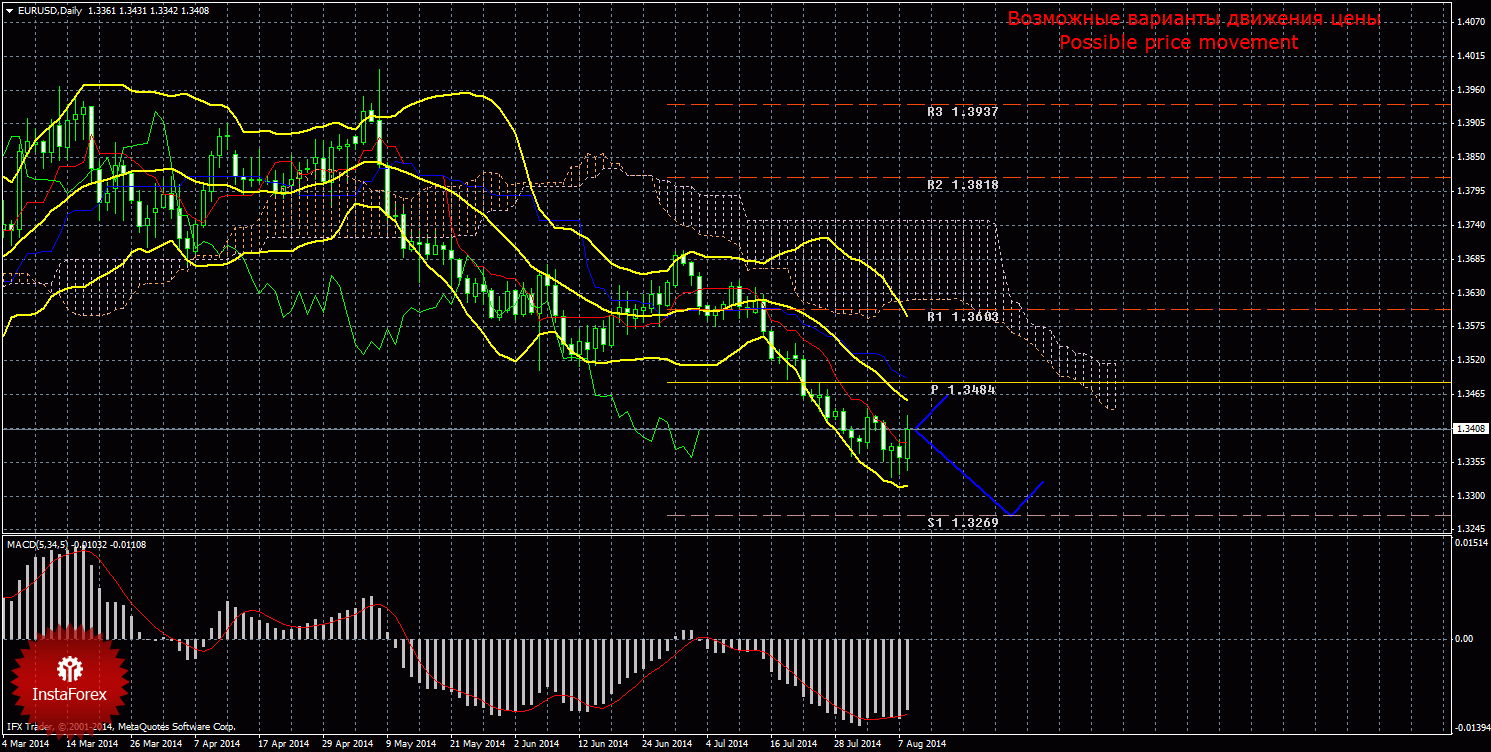The width and height of the screenshot is (1491, 752).
Task: Click the 1.3630 level on the price scale
Action: click(1472, 293)
